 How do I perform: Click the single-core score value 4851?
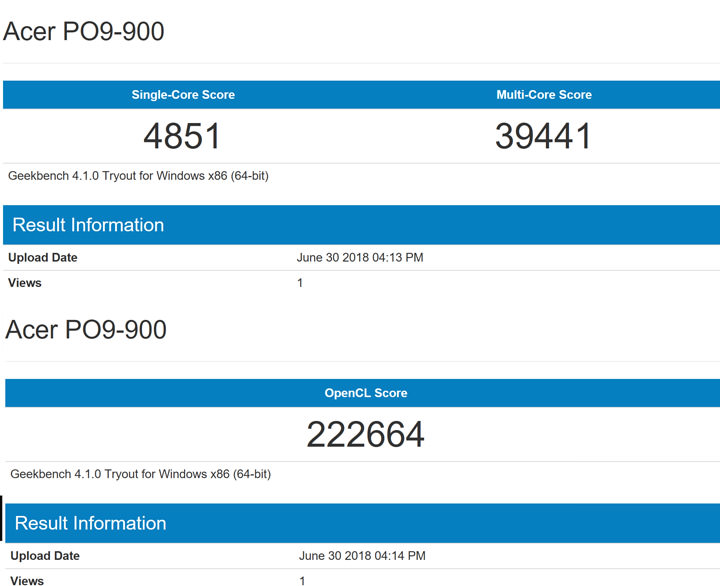pos(182,136)
